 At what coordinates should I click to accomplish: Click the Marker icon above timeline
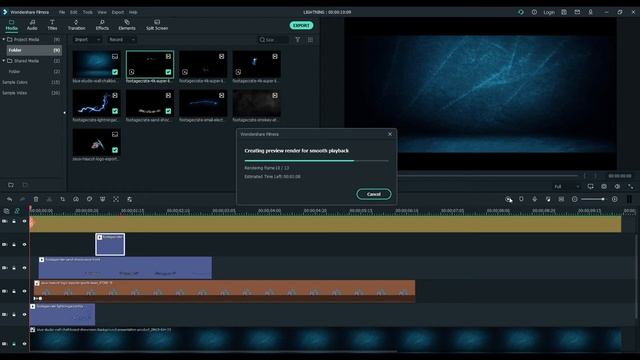coord(521,199)
